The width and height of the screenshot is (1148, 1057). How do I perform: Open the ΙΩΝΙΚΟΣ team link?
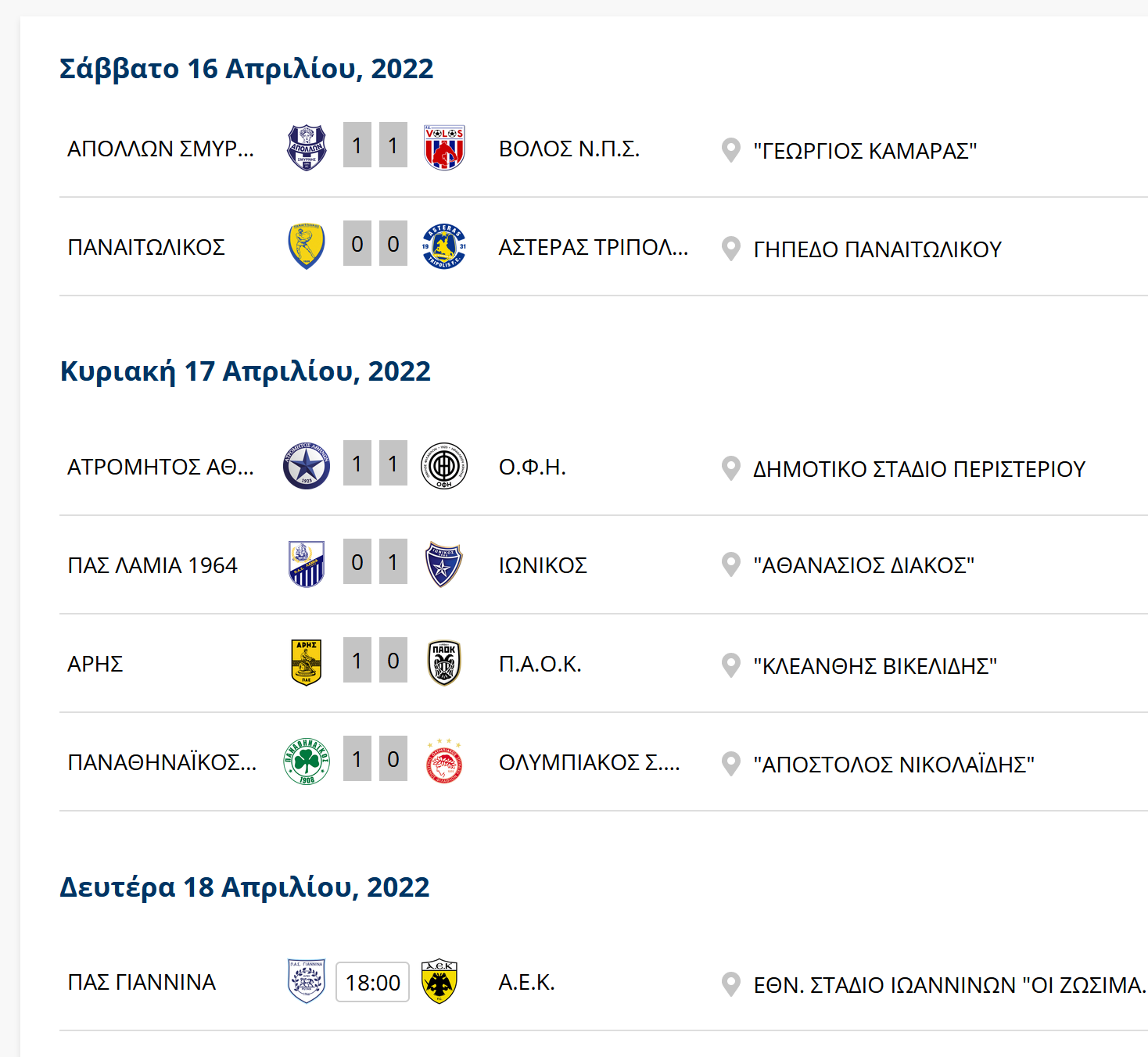coord(543,565)
